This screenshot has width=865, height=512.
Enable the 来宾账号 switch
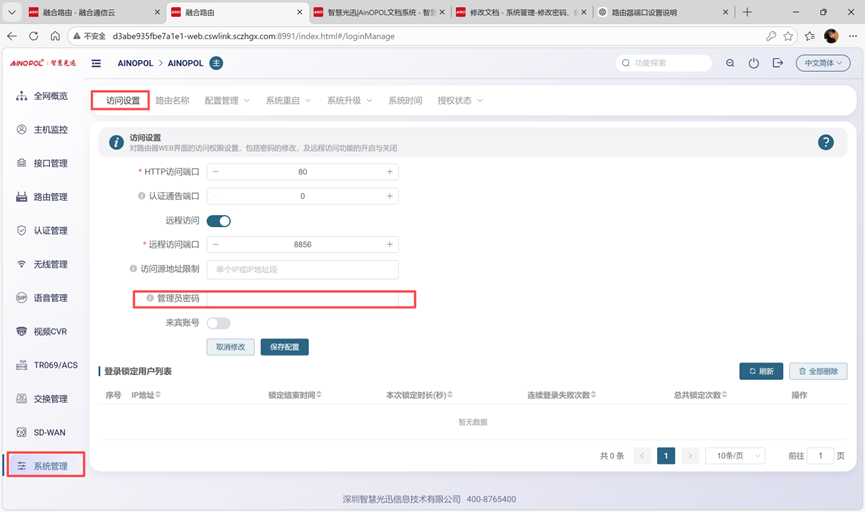tap(218, 323)
